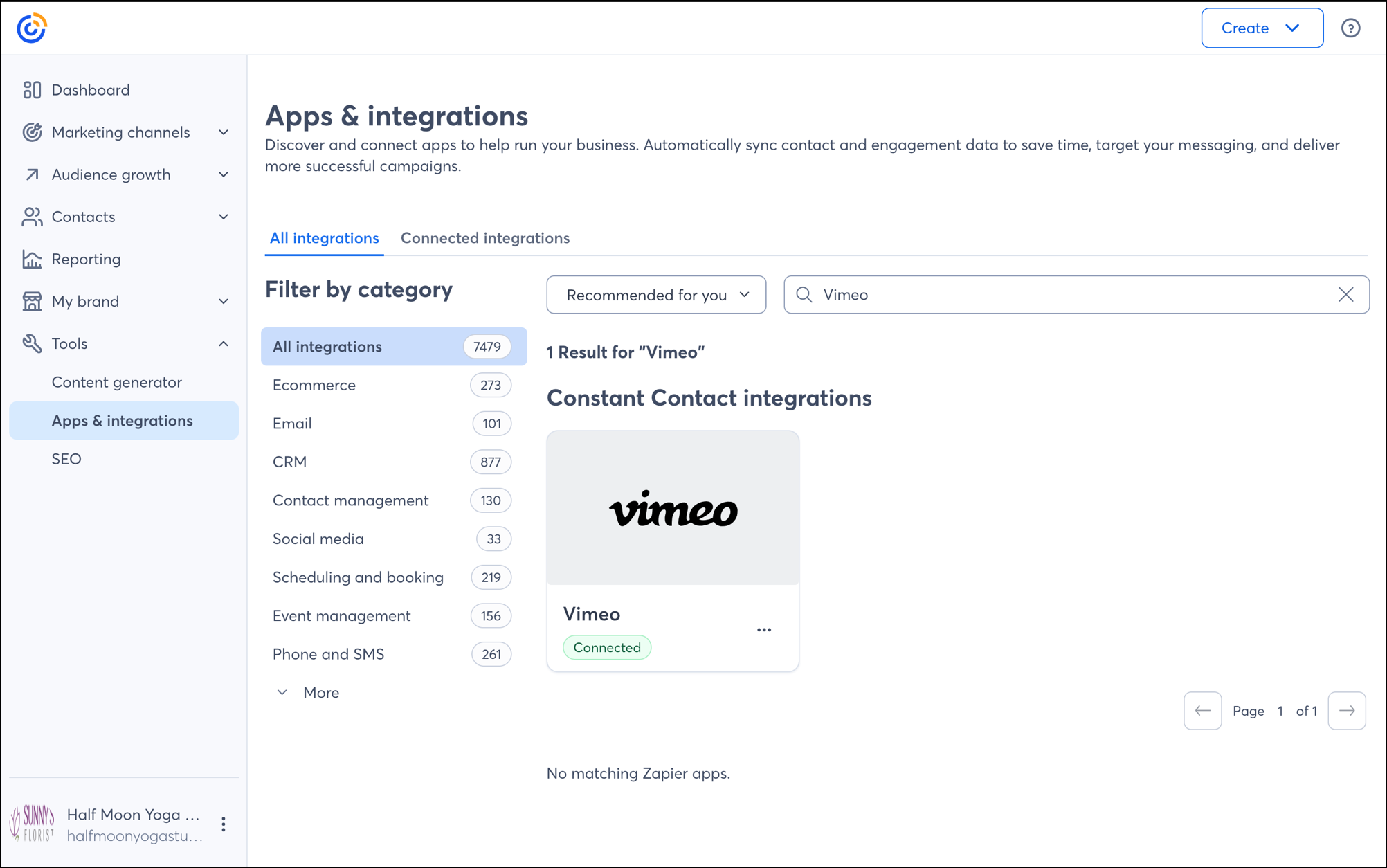
Task: Click the search magnifier icon
Action: (x=804, y=295)
